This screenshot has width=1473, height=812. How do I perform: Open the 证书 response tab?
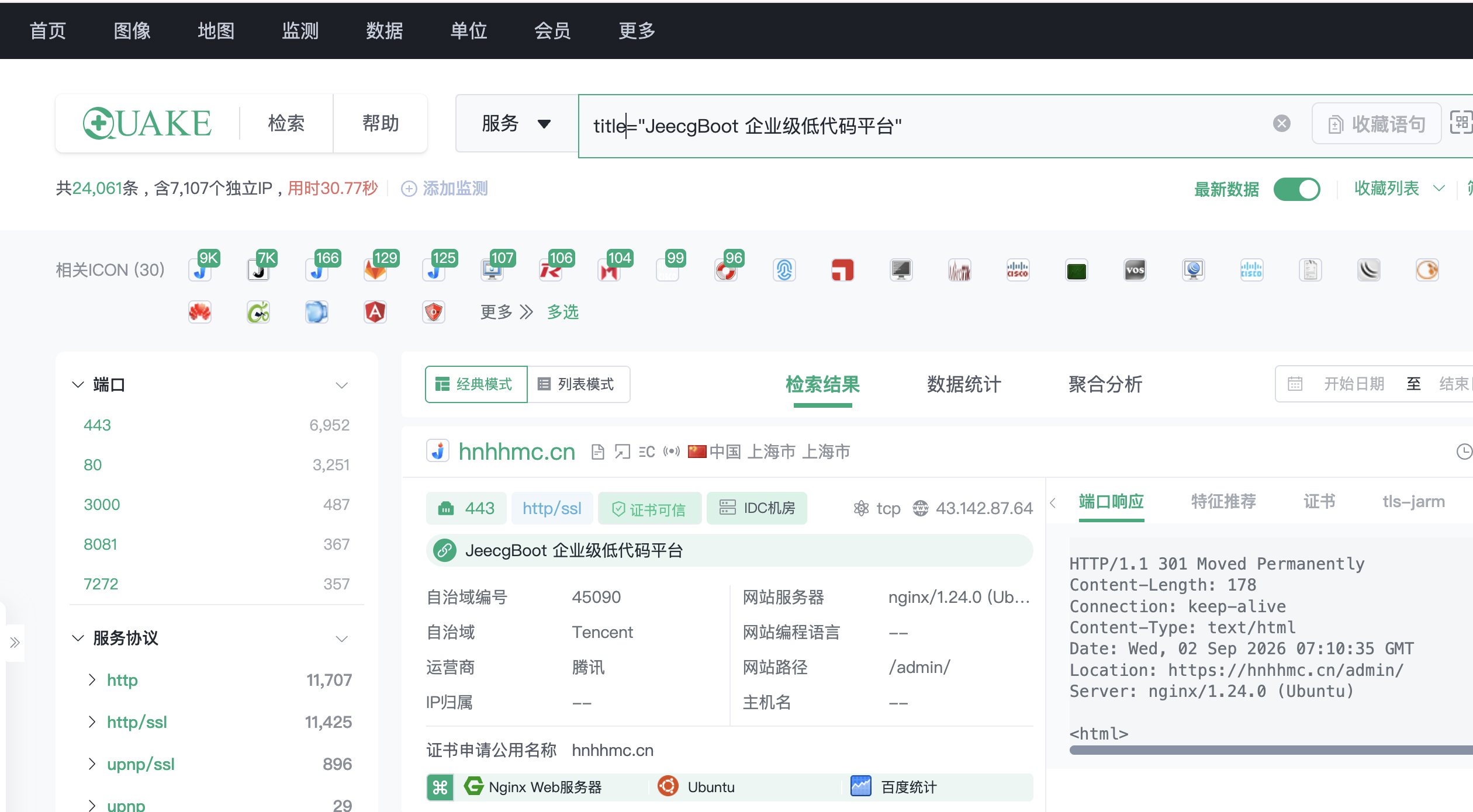1319,501
